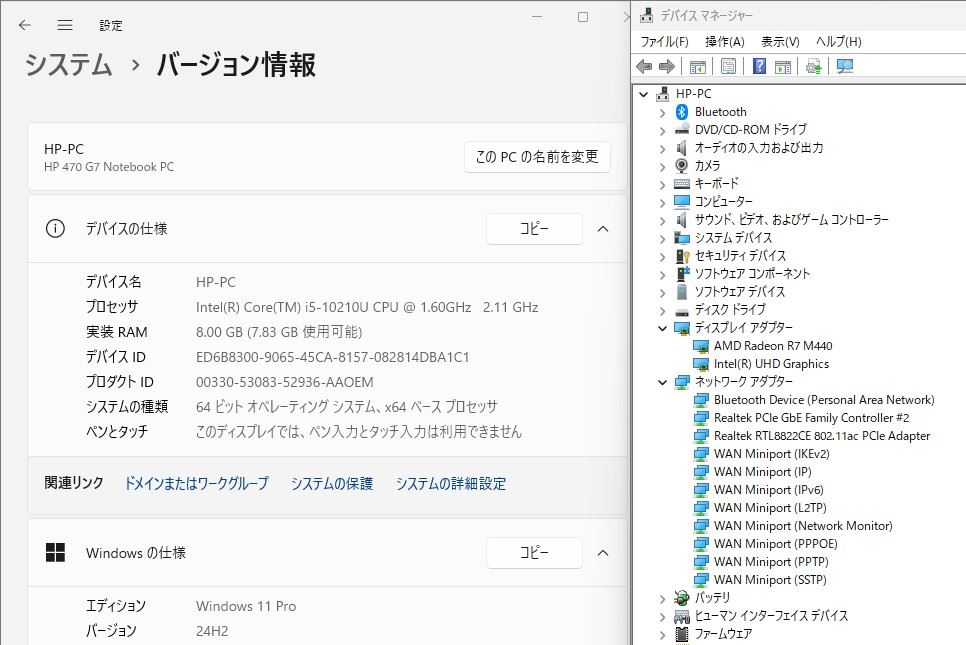
Task: Click the HP-PC computer root icon
Action: (662, 94)
